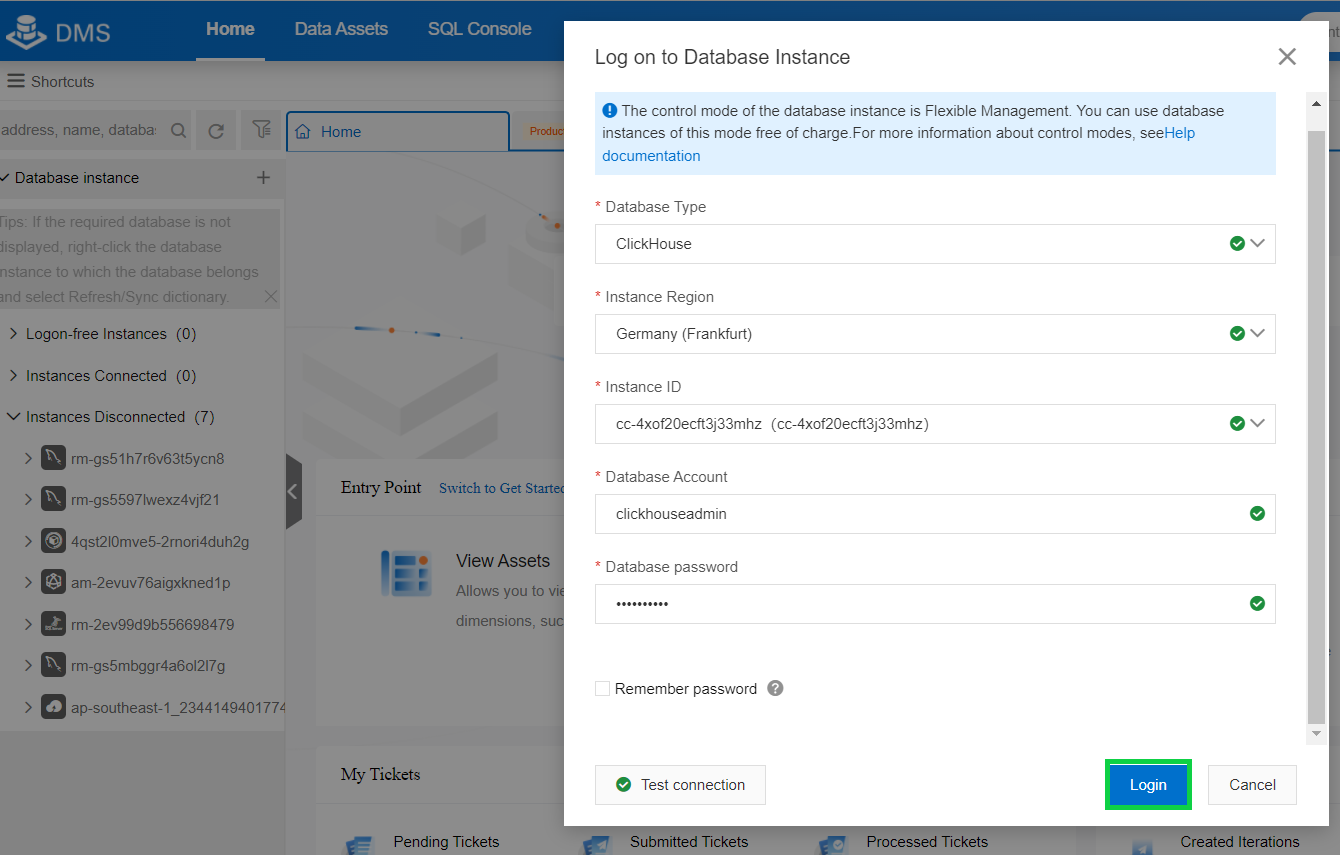Click the rm-2ev99d9b556698479 instance icon
1340x855 pixels.
coord(53,625)
